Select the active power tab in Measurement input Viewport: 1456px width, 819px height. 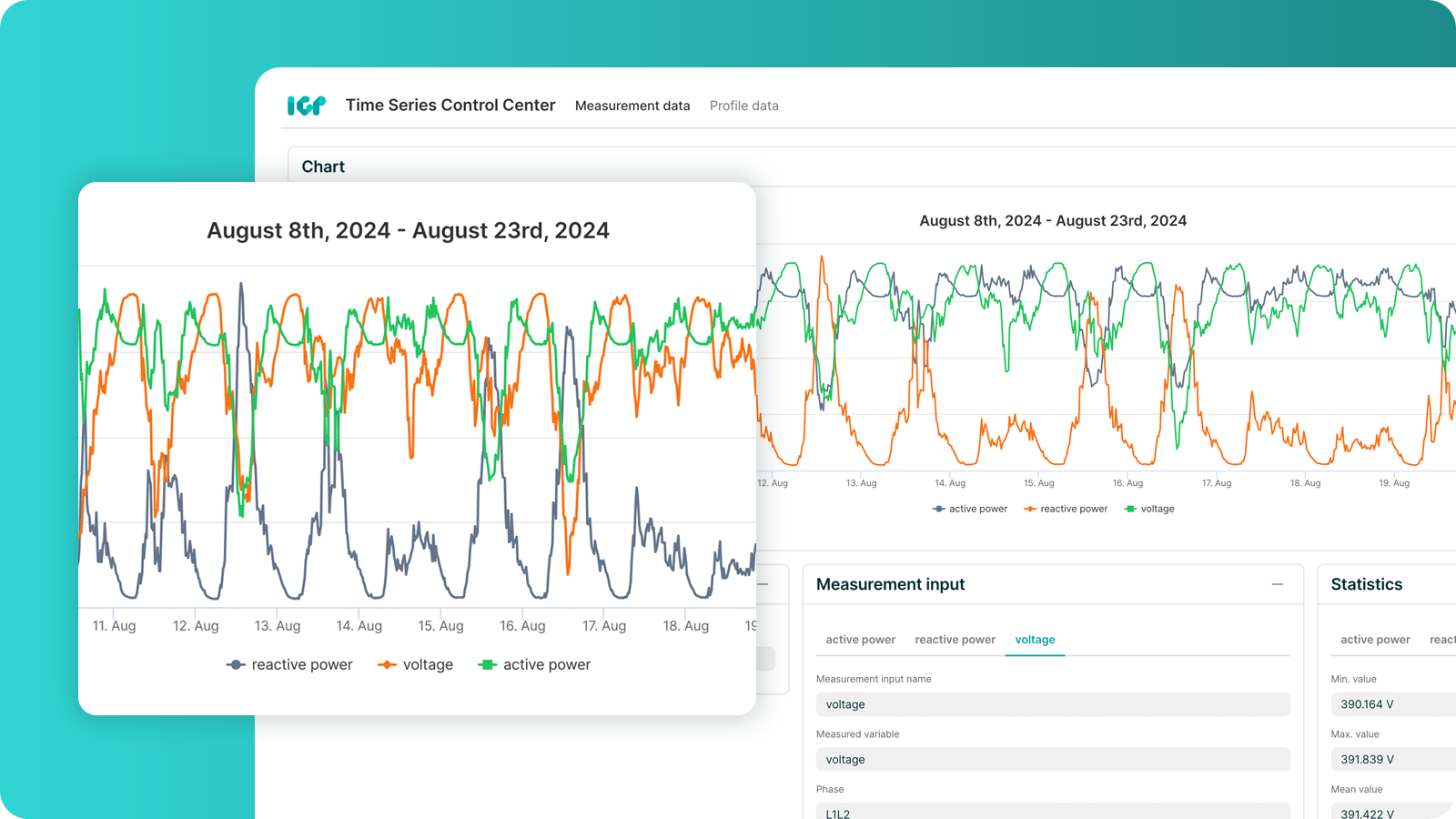861,640
